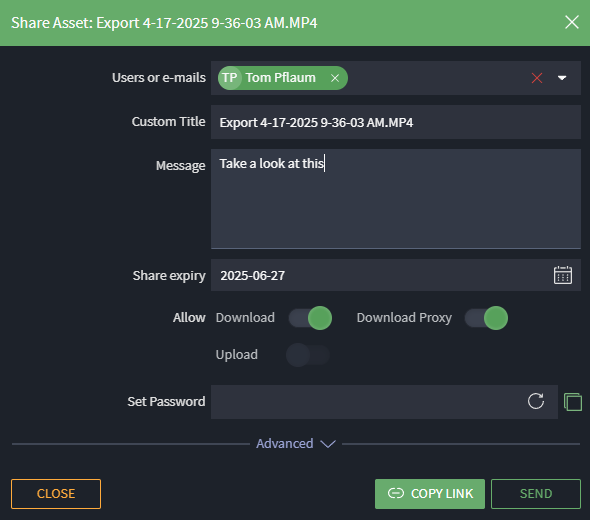The height and width of the screenshot is (520, 590).
Task: Open the users dropdown arrow
Action: pyautogui.click(x=562, y=78)
